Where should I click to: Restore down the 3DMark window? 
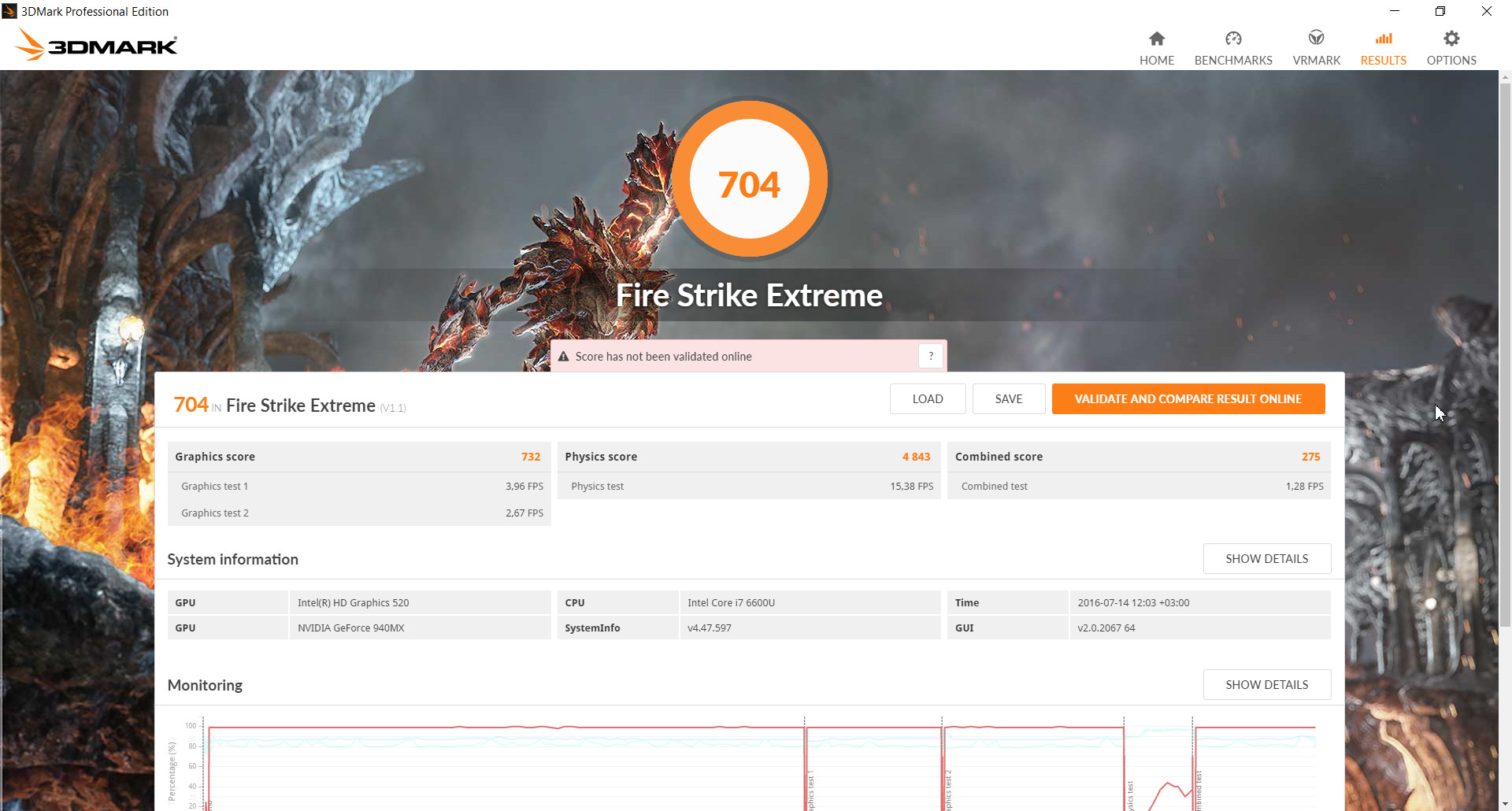1440,11
